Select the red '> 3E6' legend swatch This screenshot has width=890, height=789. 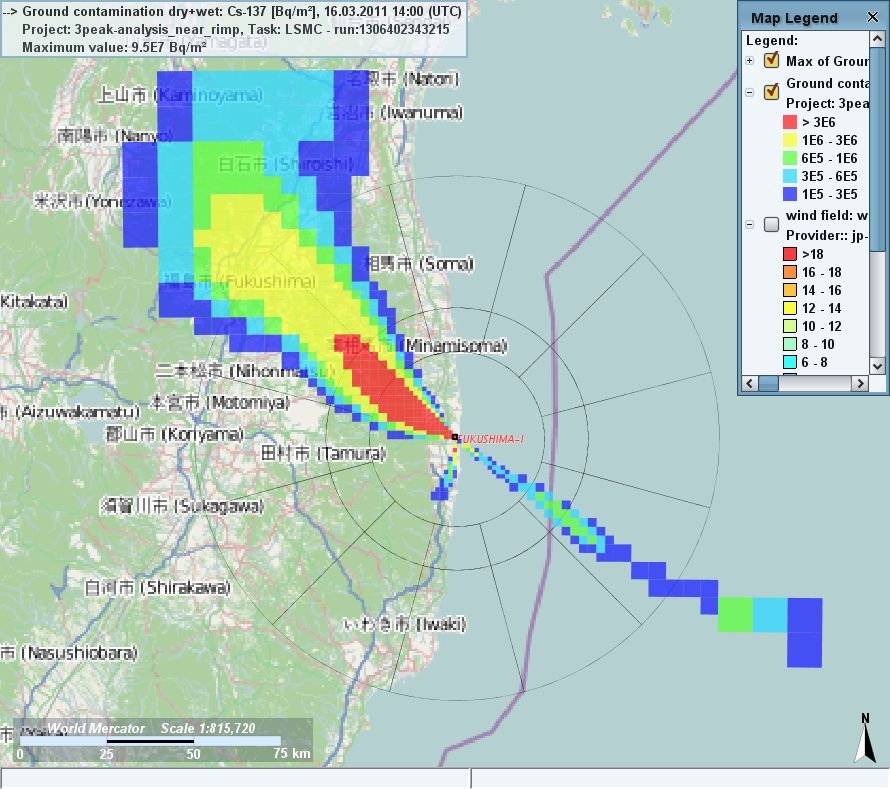coord(790,121)
